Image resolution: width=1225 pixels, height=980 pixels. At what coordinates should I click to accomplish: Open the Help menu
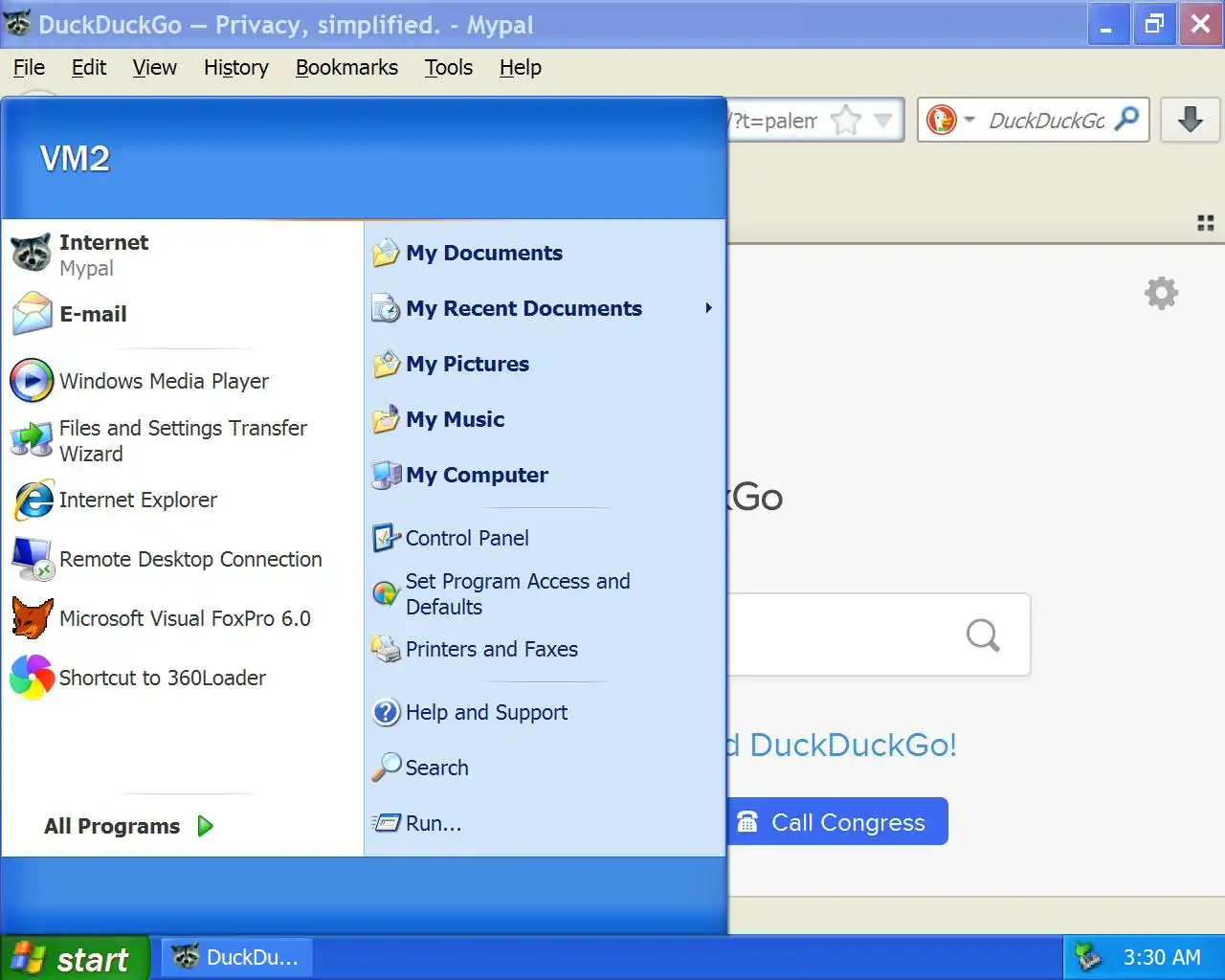coord(521,67)
